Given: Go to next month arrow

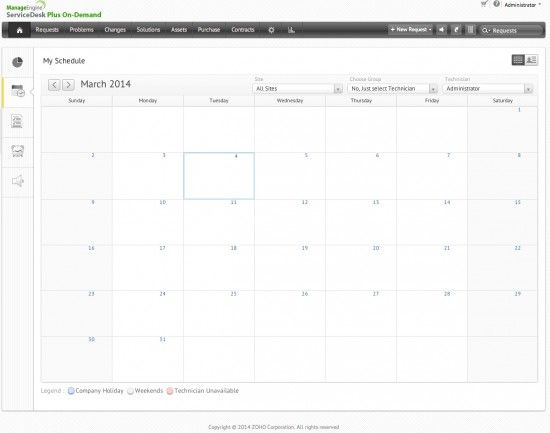Looking at the screenshot, I should [68, 85].
